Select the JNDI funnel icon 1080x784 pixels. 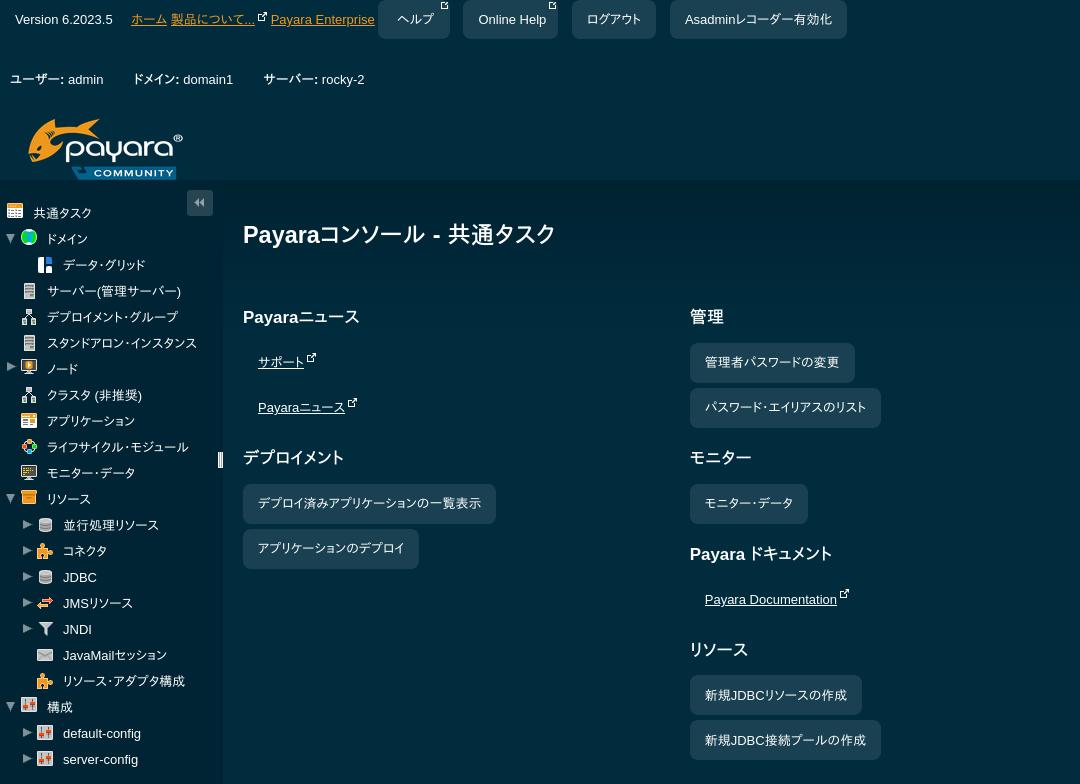(x=46, y=628)
